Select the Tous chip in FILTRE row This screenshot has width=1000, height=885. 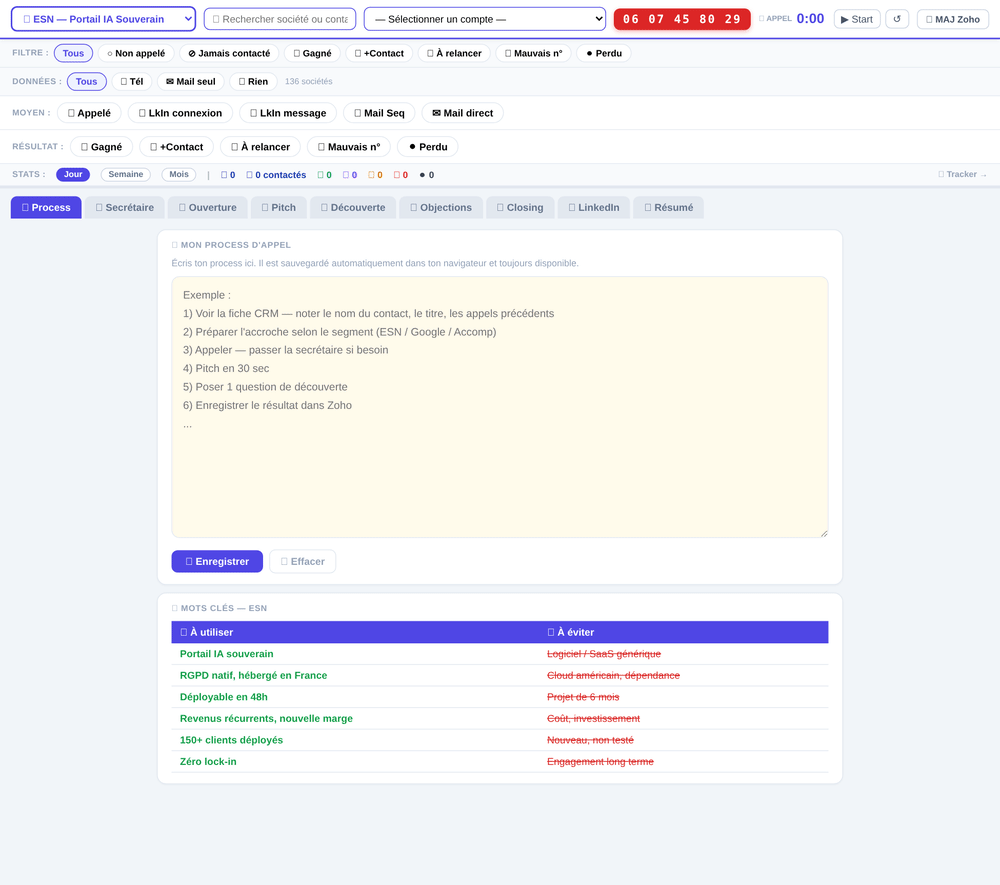click(73, 53)
